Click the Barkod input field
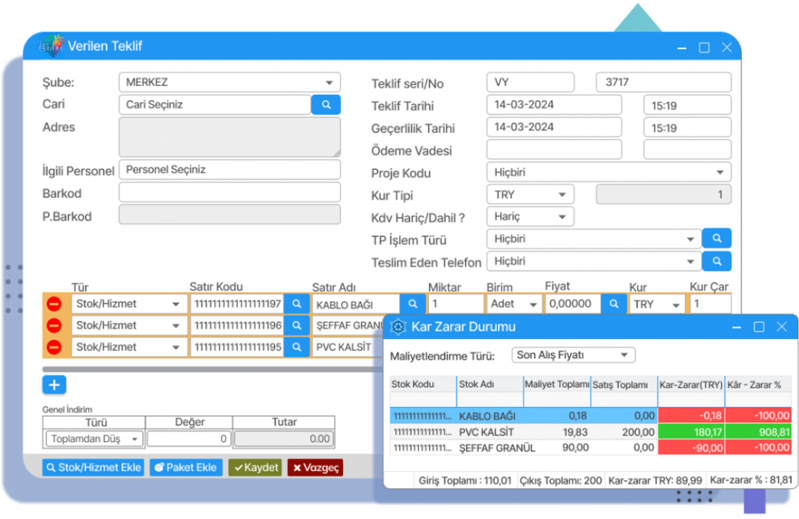Image resolution: width=799 pixels, height=519 pixels. click(229, 192)
